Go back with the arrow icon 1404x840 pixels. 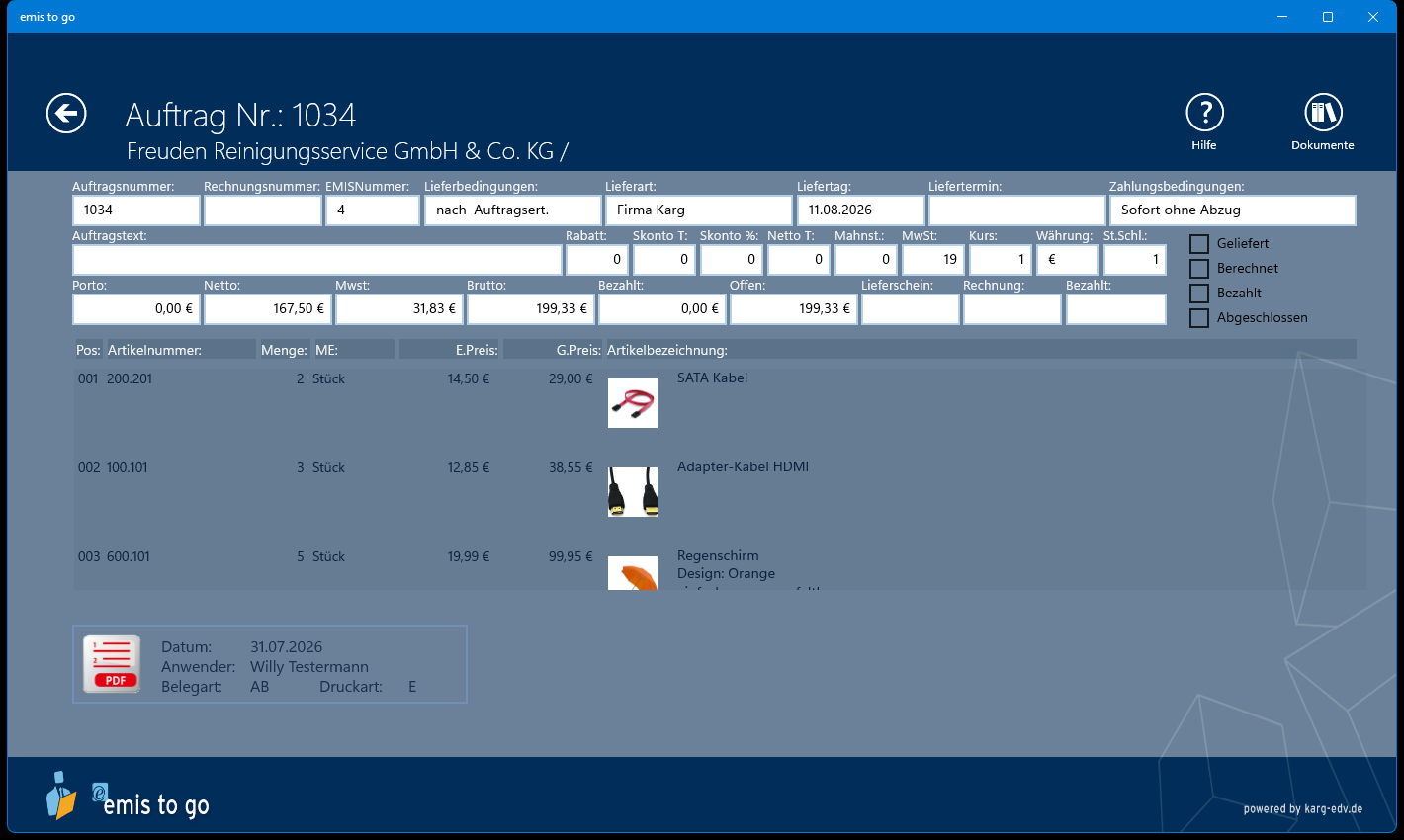(66, 114)
